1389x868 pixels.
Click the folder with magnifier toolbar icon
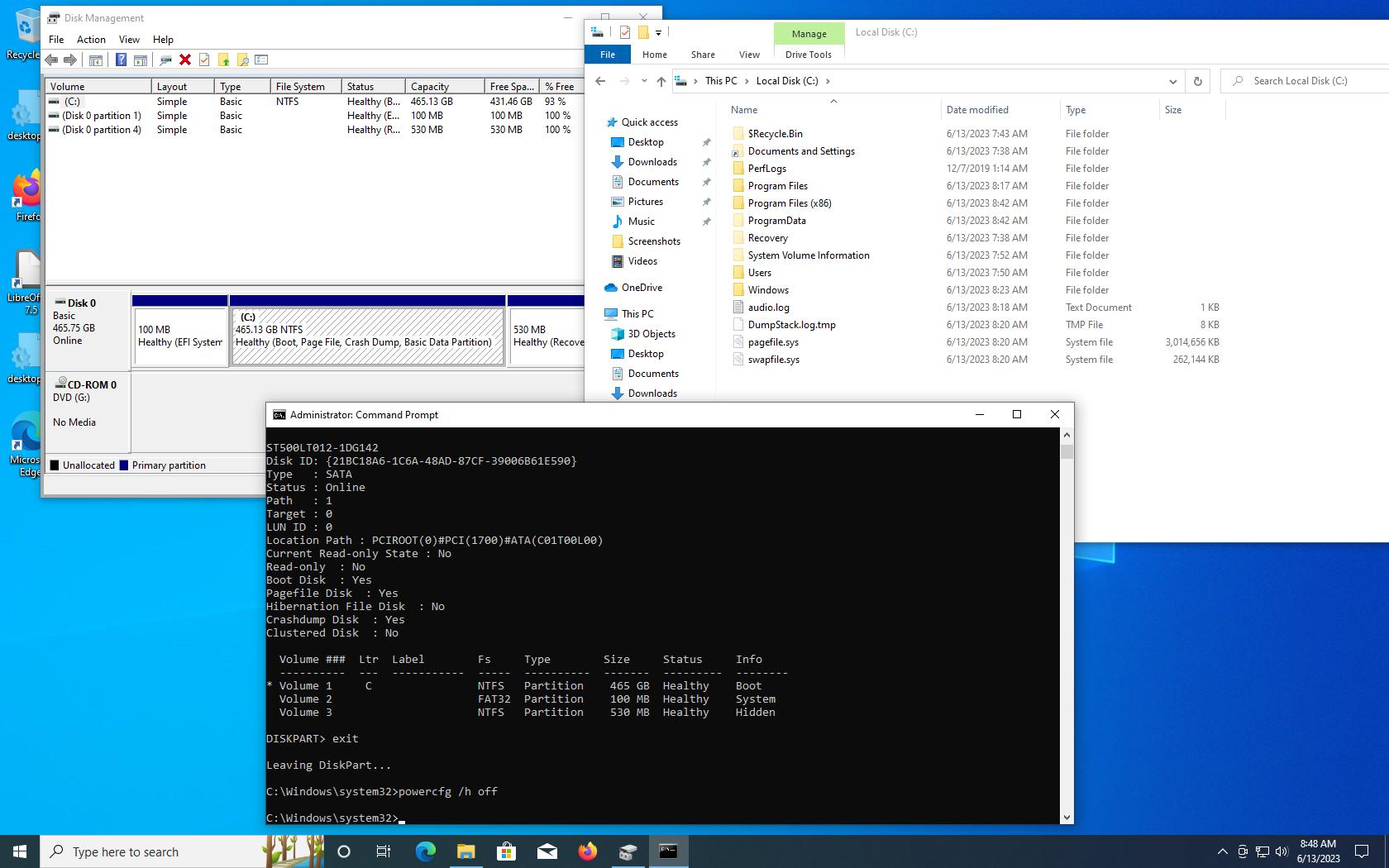(242, 60)
